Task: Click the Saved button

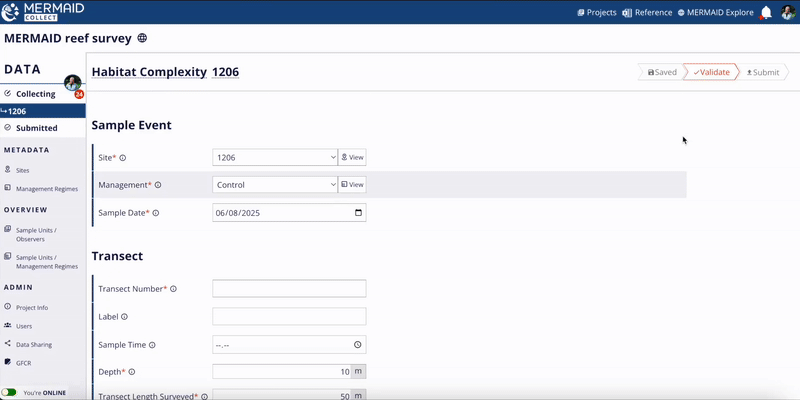Action: pyautogui.click(x=661, y=72)
